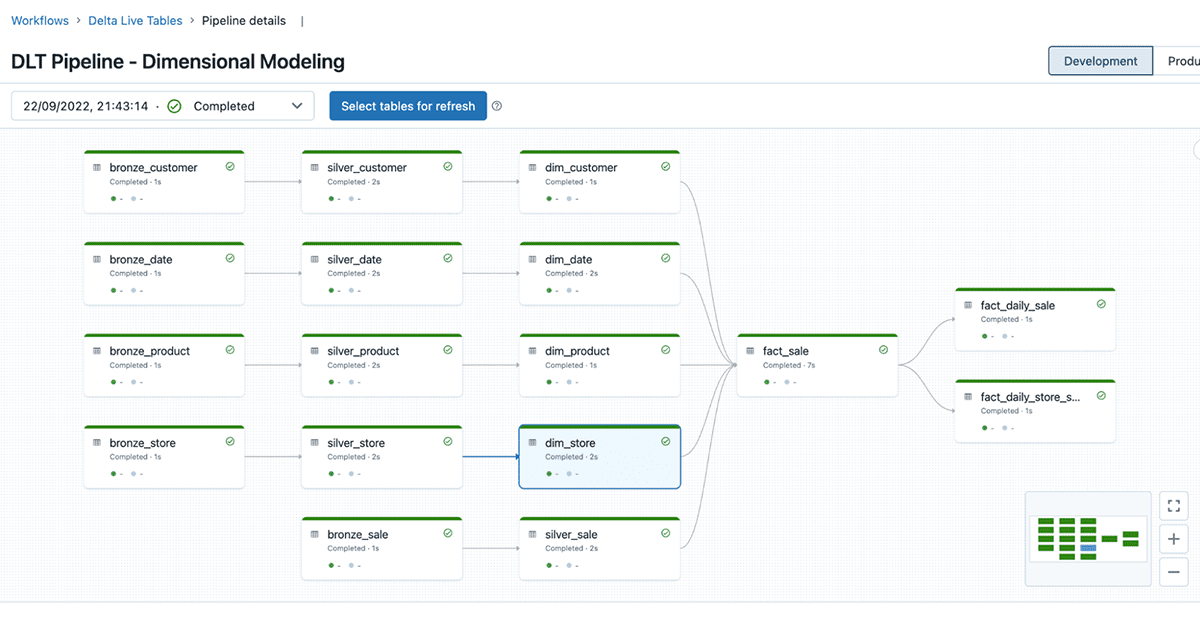Click the completed check icon on dim_store
The width and height of the screenshot is (1200, 639).
point(666,442)
